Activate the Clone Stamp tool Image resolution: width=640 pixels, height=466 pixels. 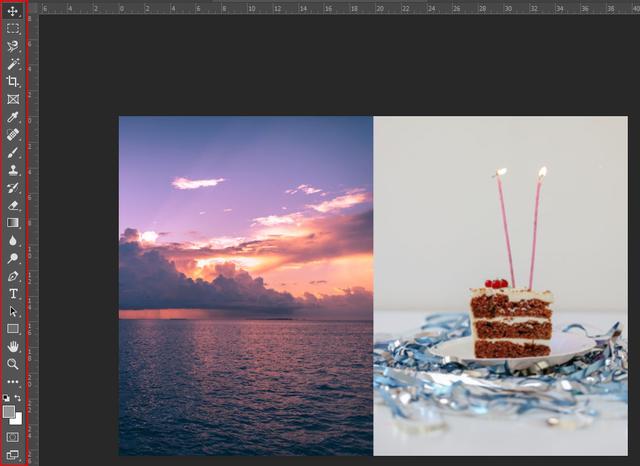pos(13,170)
